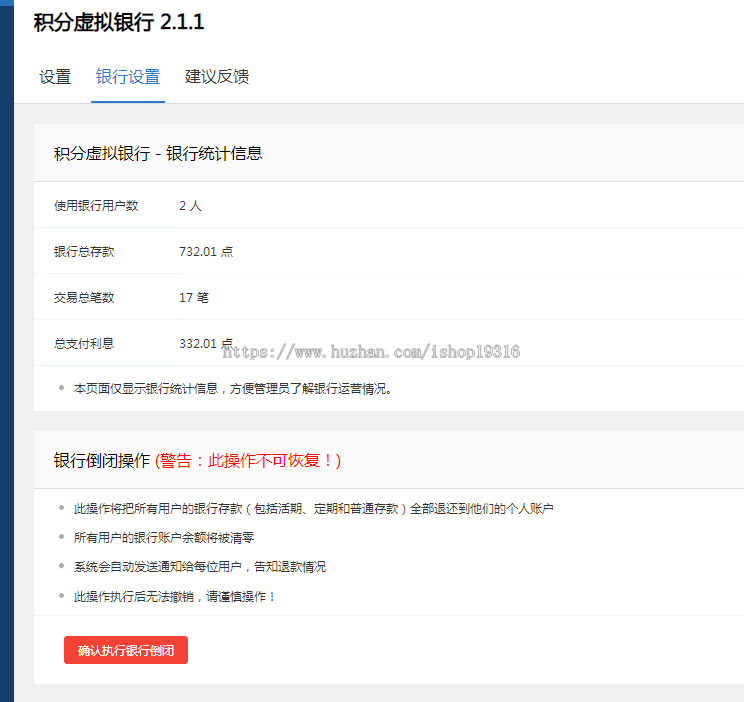
Task: Click the value 17 笔
Action: (194, 298)
